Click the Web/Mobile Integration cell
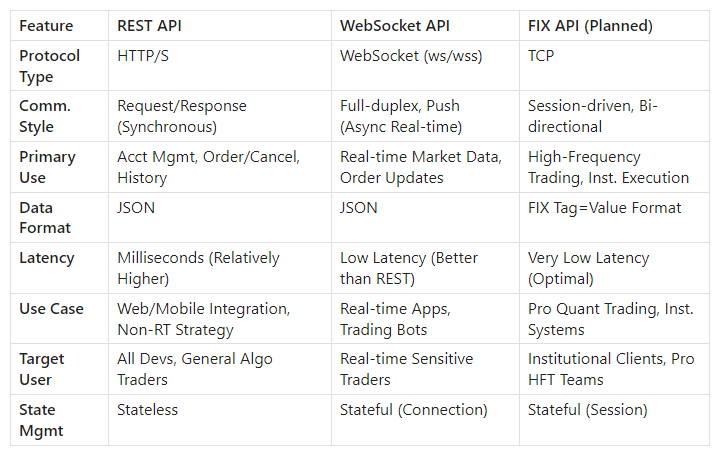 point(220,319)
